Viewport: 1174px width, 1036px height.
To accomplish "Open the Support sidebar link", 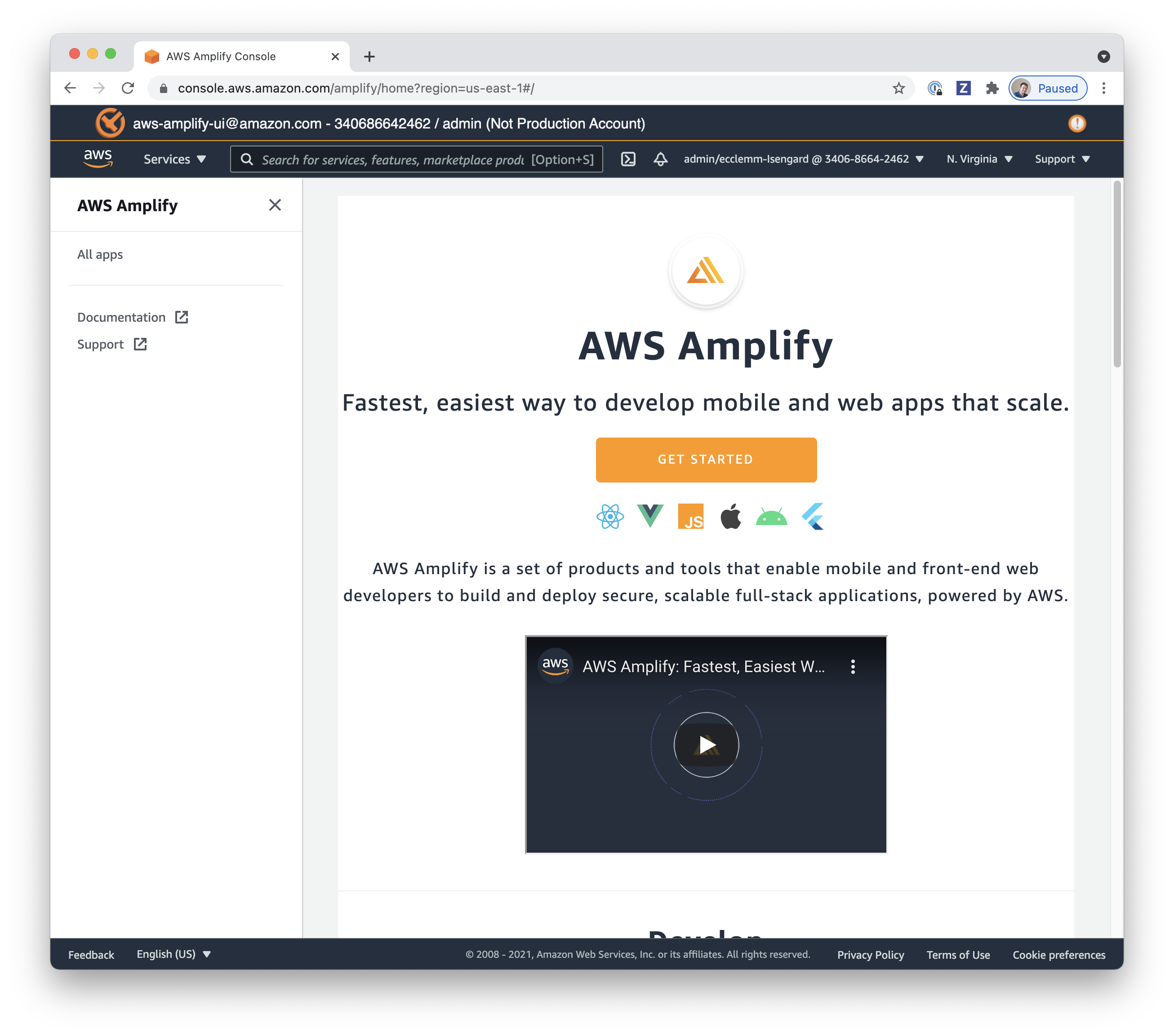I will [x=101, y=345].
